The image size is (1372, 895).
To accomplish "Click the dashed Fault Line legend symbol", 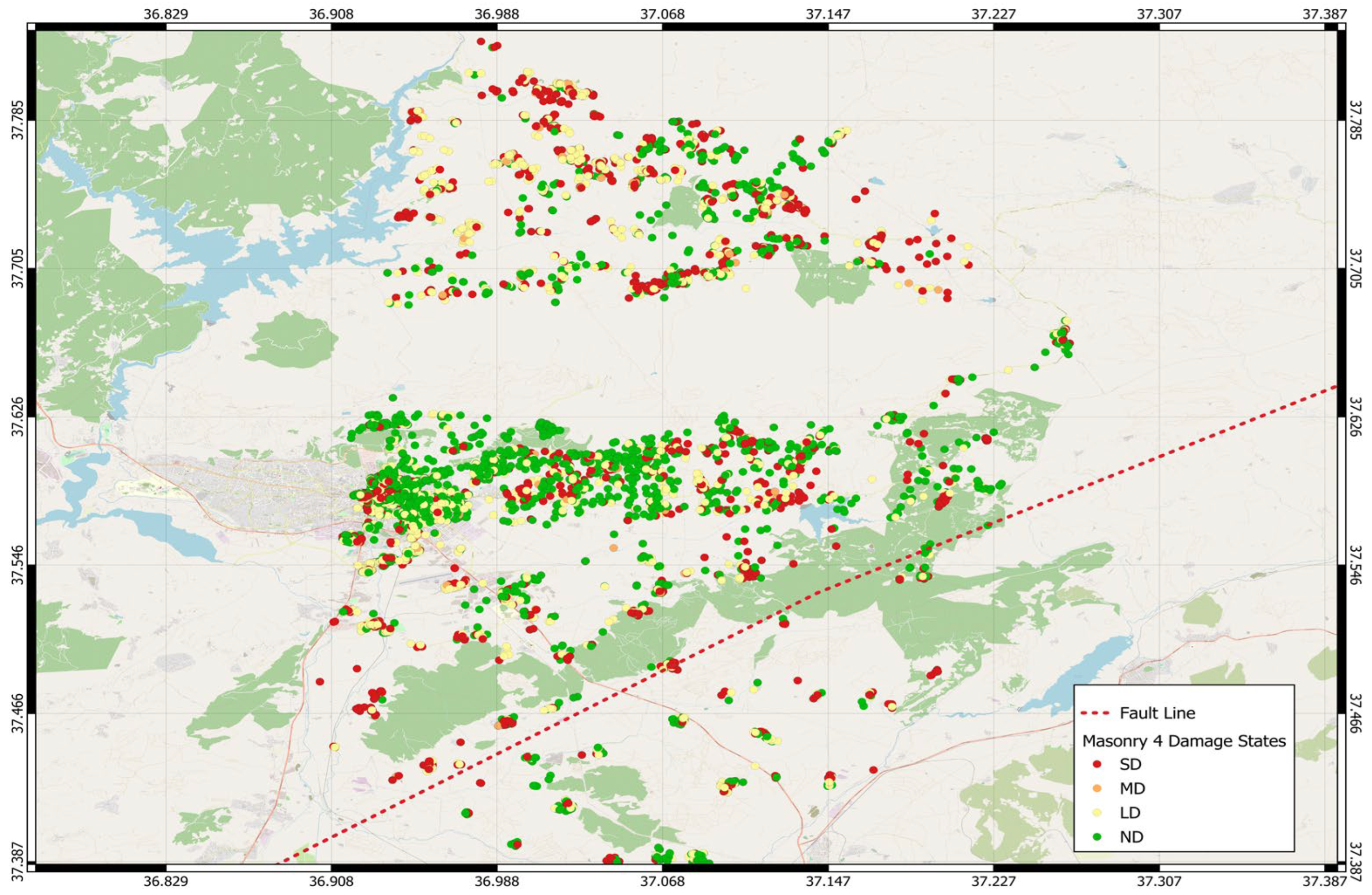I will tap(1095, 713).
